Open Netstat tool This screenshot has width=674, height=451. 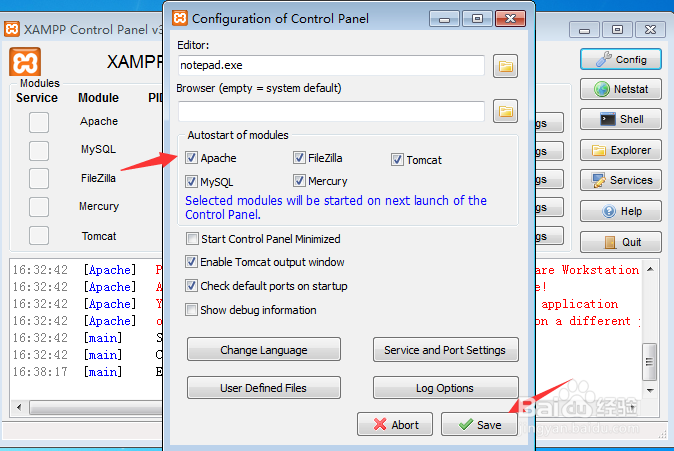point(620,89)
